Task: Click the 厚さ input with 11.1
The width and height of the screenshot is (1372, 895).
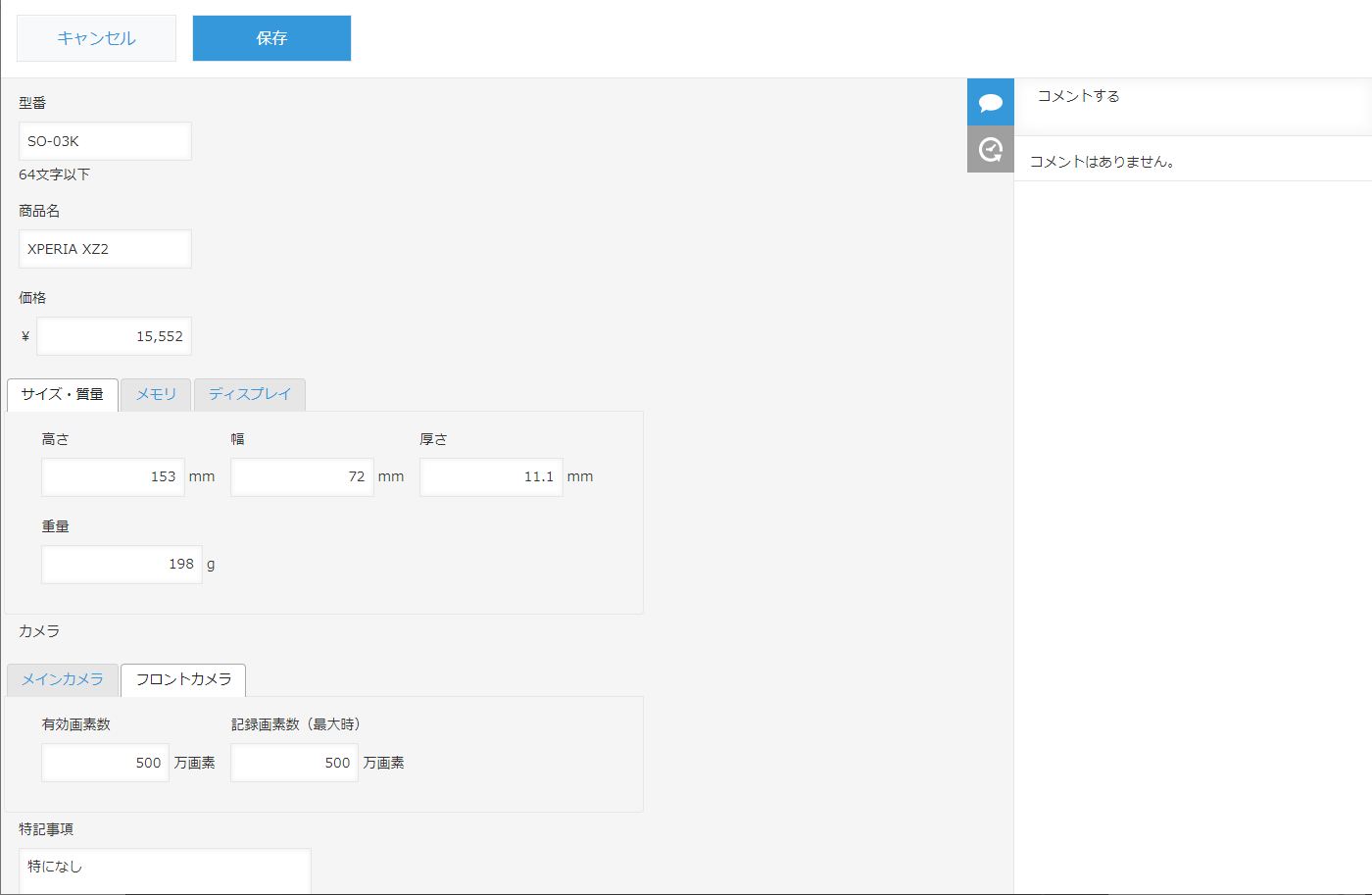Action: pos(491,477)
